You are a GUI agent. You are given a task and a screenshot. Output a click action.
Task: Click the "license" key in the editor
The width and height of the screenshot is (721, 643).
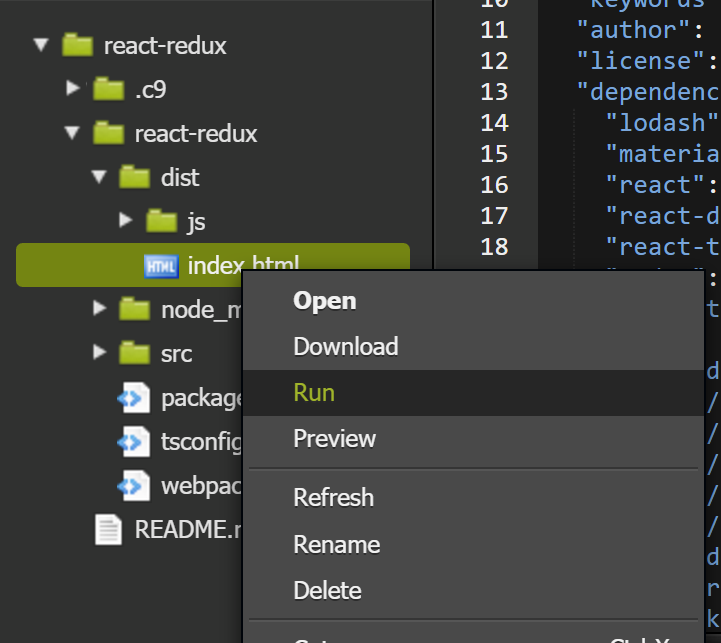(641, 61)
